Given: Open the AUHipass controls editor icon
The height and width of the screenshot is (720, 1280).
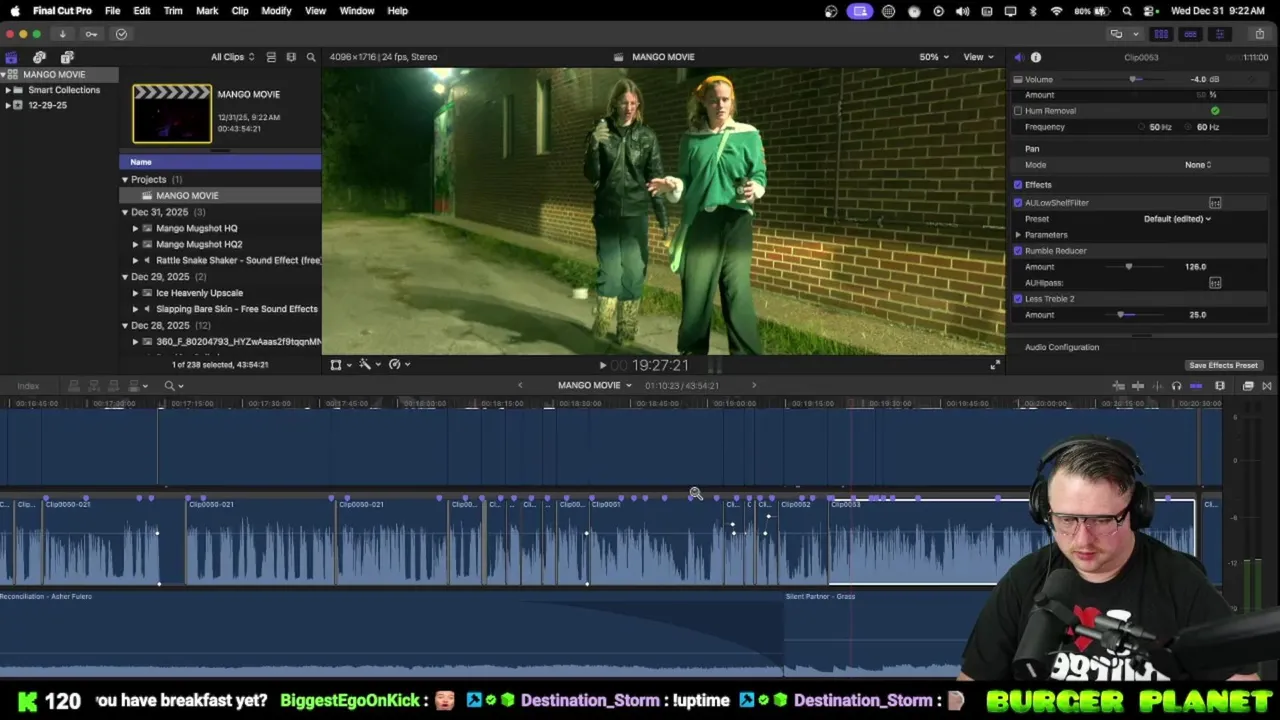Looking at the screenshot, I should click(1215, 283).
